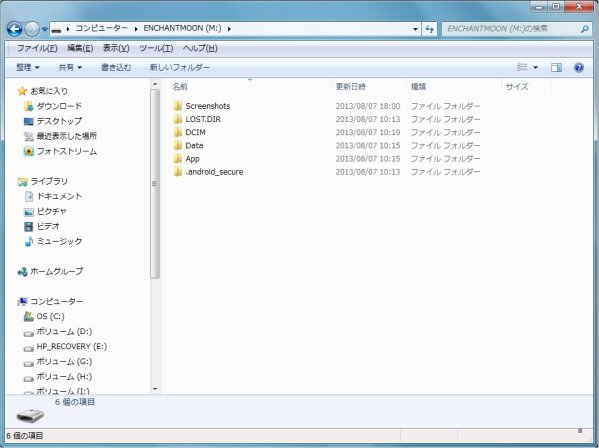Click the refresh button beside address bar
This screenshot has width=599, height=448.
point(429,29)
